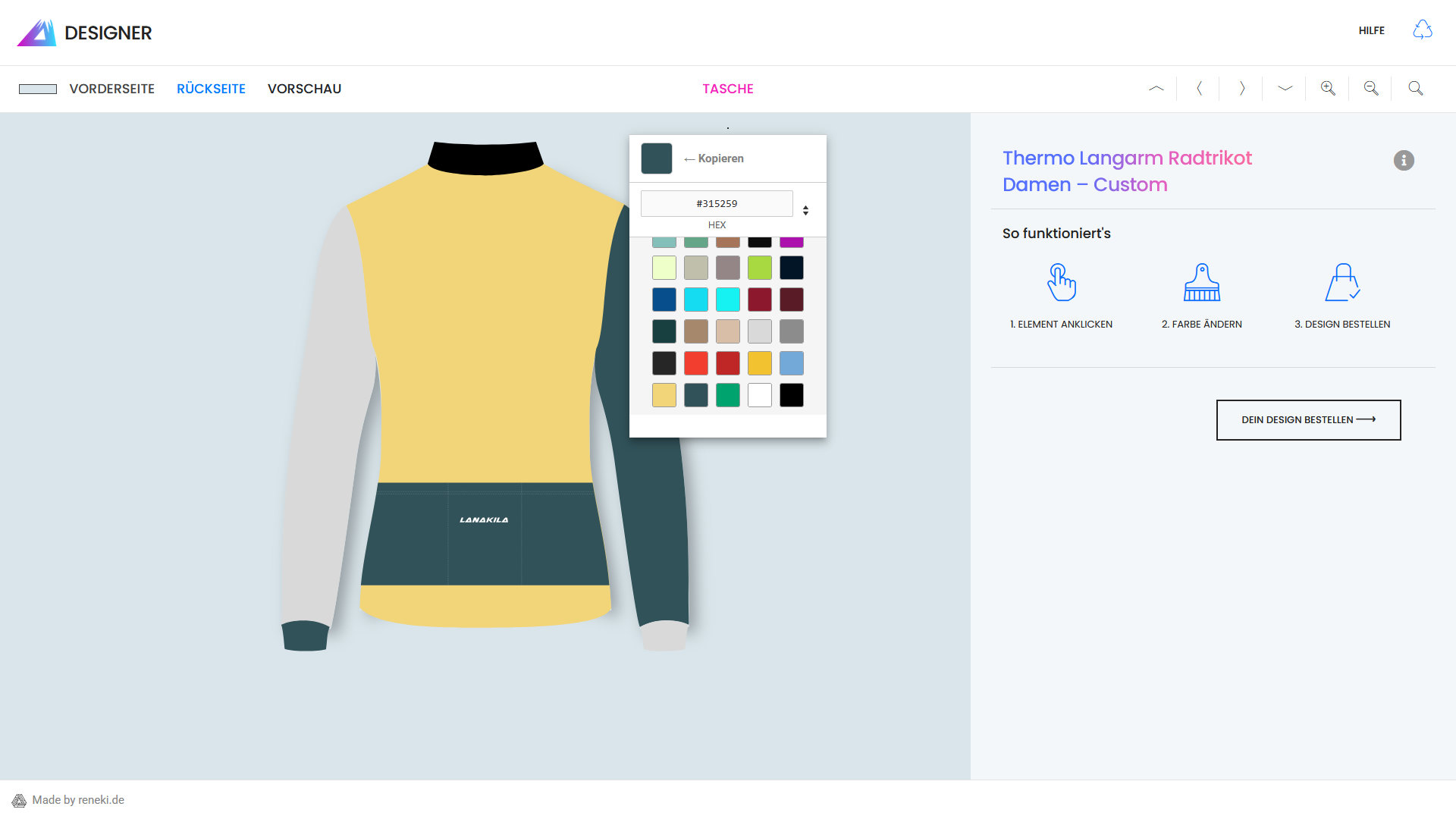1456x819 pixels.
Task: Toggle the HEX color format switcher arrows
Action: click(x=805, y=210)
